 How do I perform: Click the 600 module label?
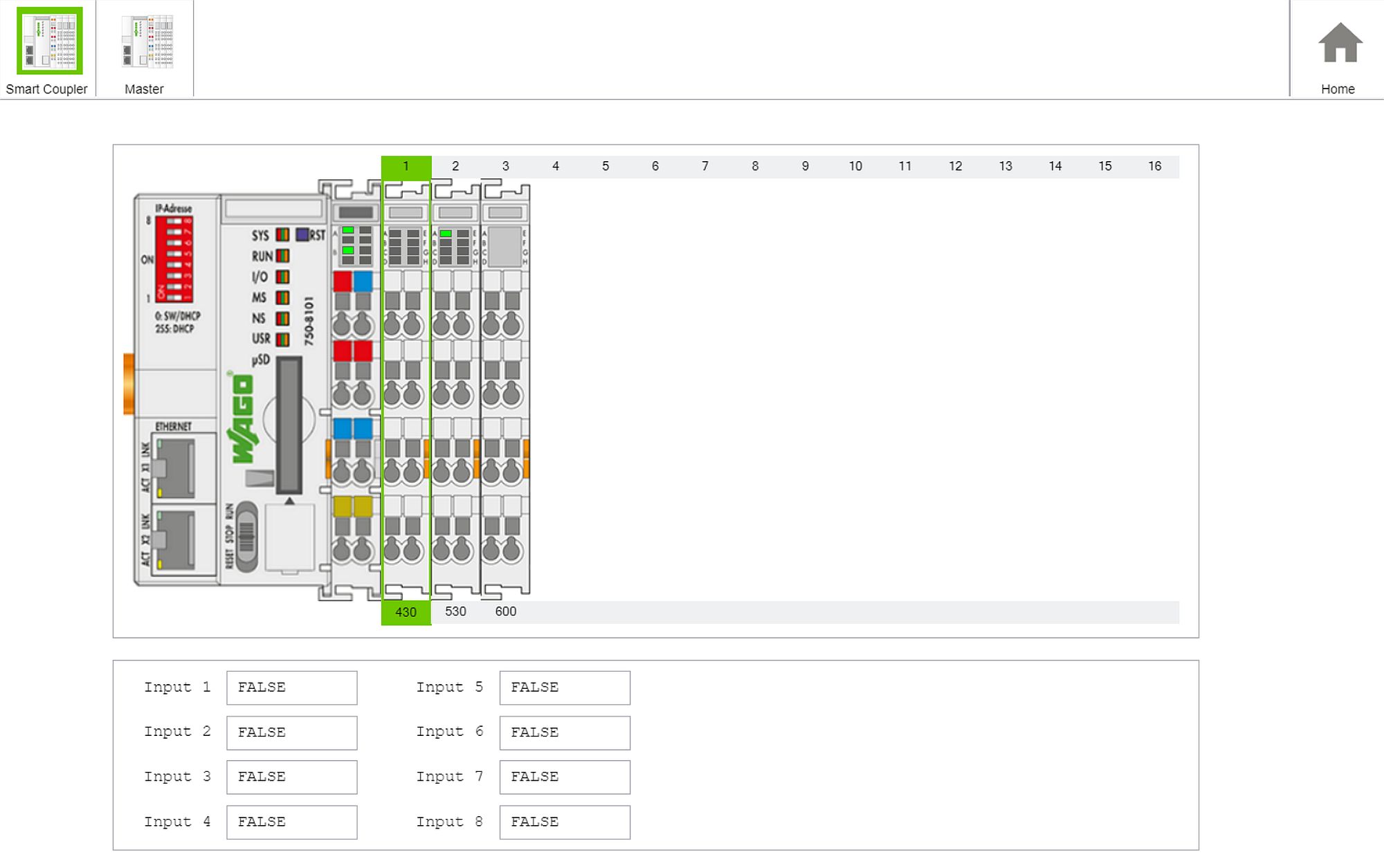(506, 611)
